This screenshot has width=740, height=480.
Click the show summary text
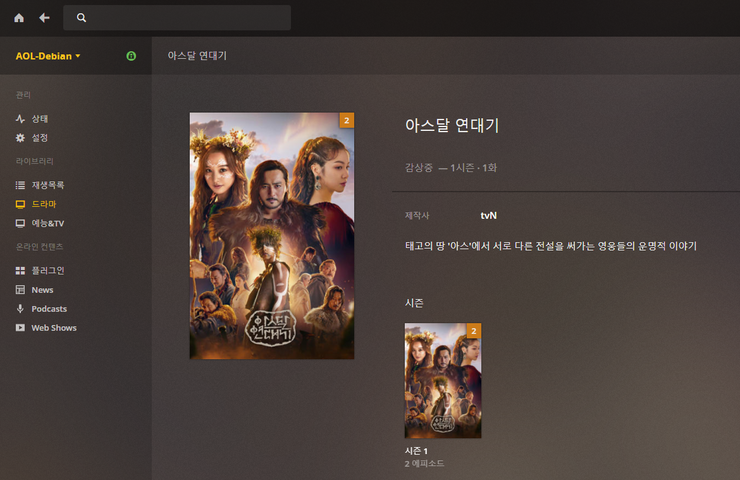(551, 246)
